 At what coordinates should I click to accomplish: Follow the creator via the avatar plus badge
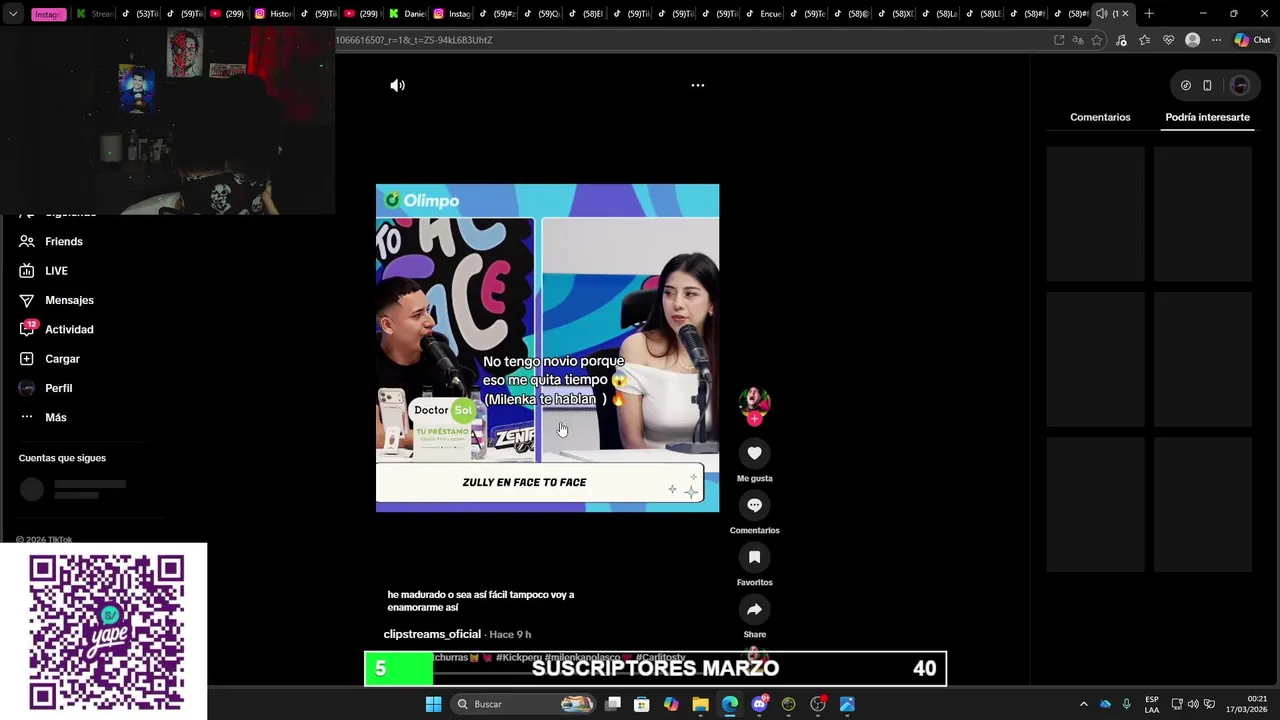coord(754,419)
